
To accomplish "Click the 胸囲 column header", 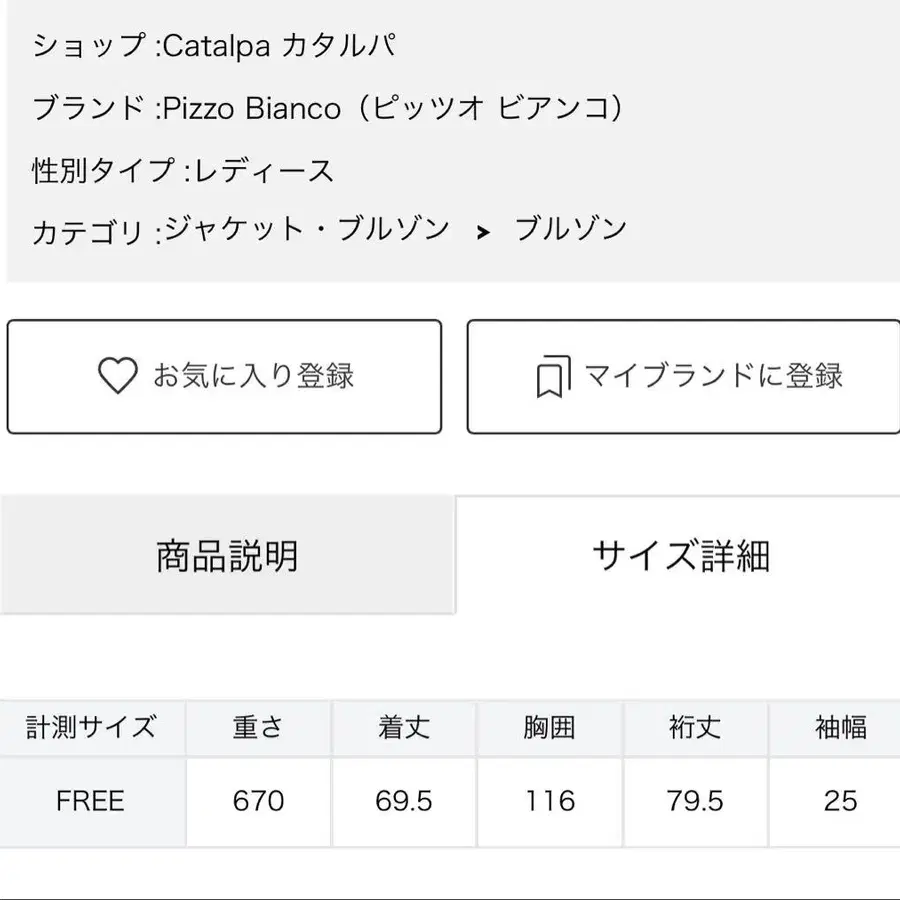I will 549,727.
